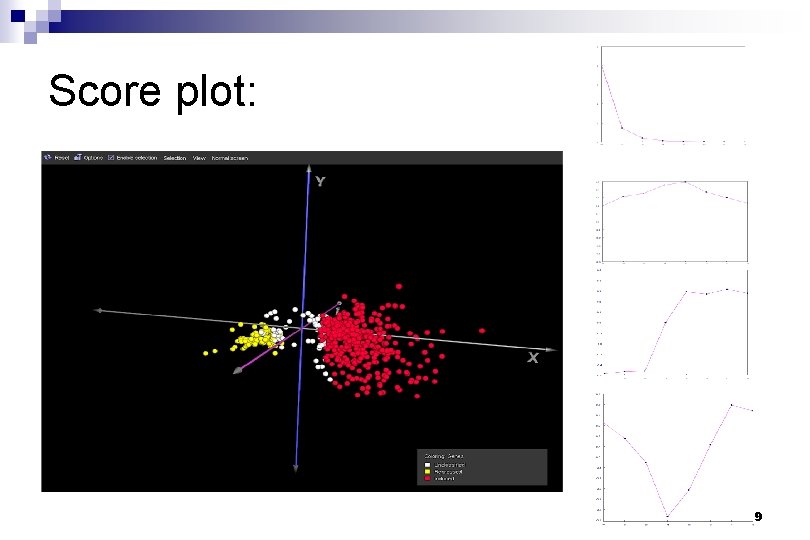Viewport: 810px width, 540px height.
Task: Click the Coloring legend title
Action: [x=444, y=456]
